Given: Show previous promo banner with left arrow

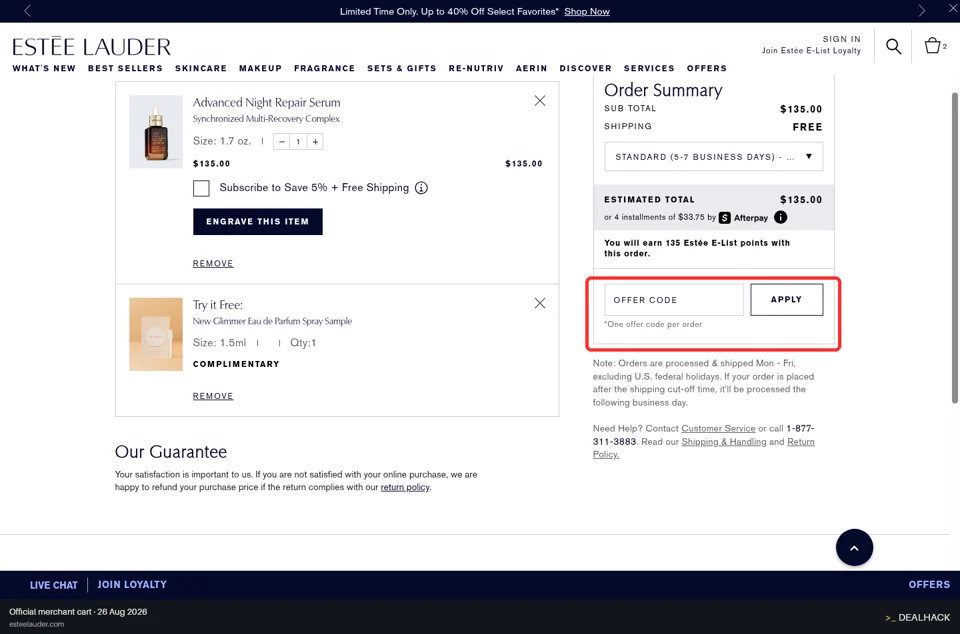Looking at the screenshot, I should [27, 11].
